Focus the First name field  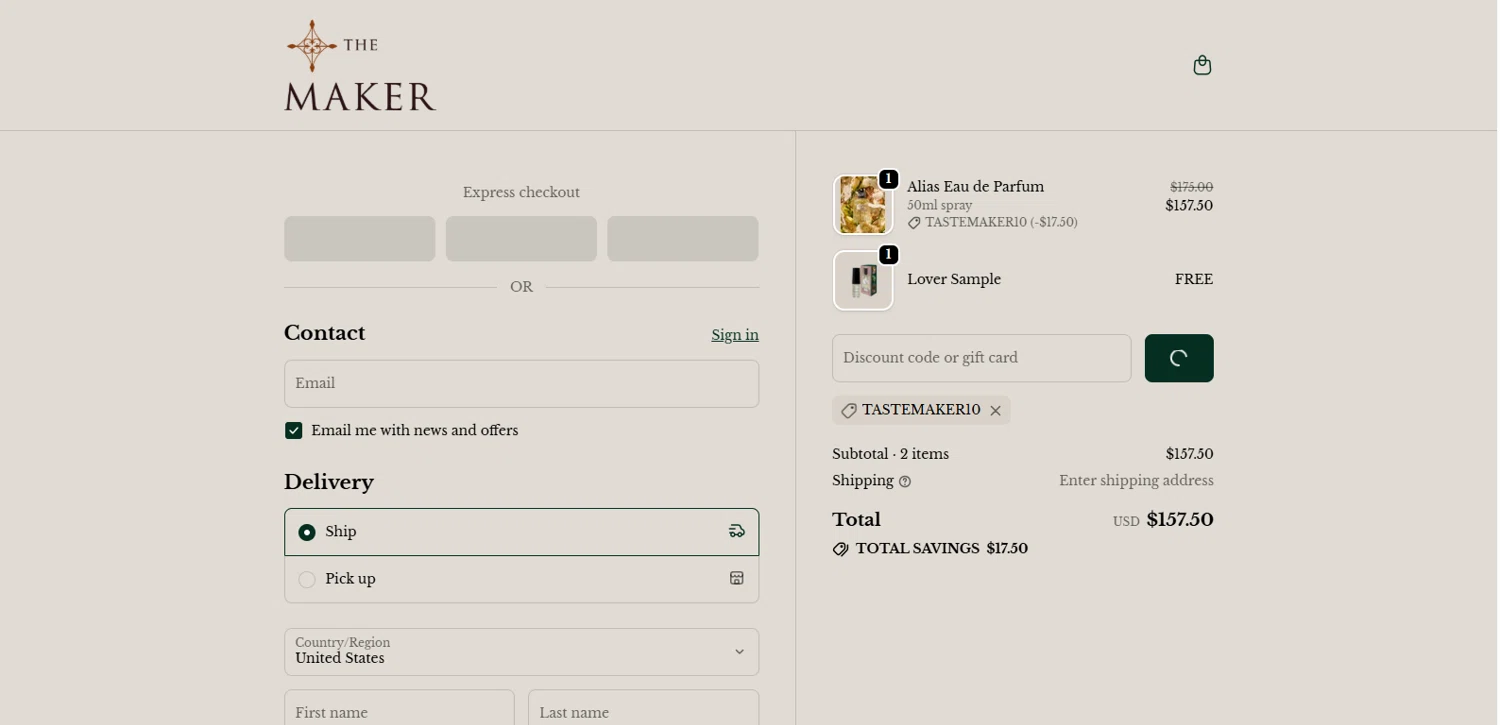pyautogui.click(x=399, y=708)
